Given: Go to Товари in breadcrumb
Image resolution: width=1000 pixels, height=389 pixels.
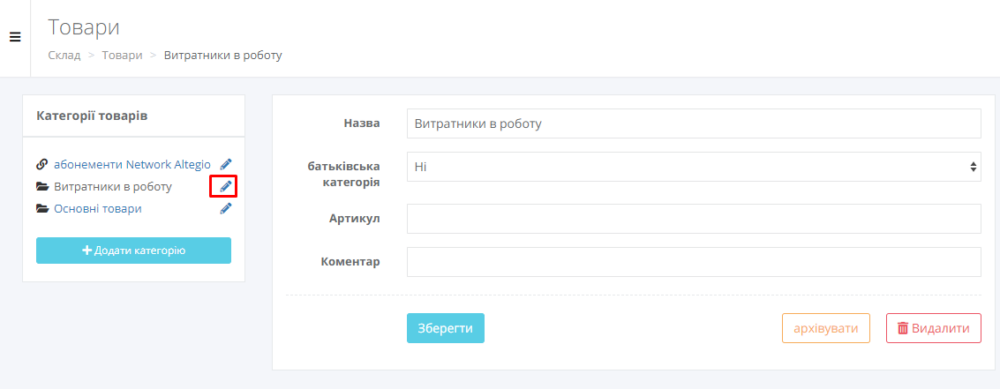Looking at the screenshot, I should 122,55.
